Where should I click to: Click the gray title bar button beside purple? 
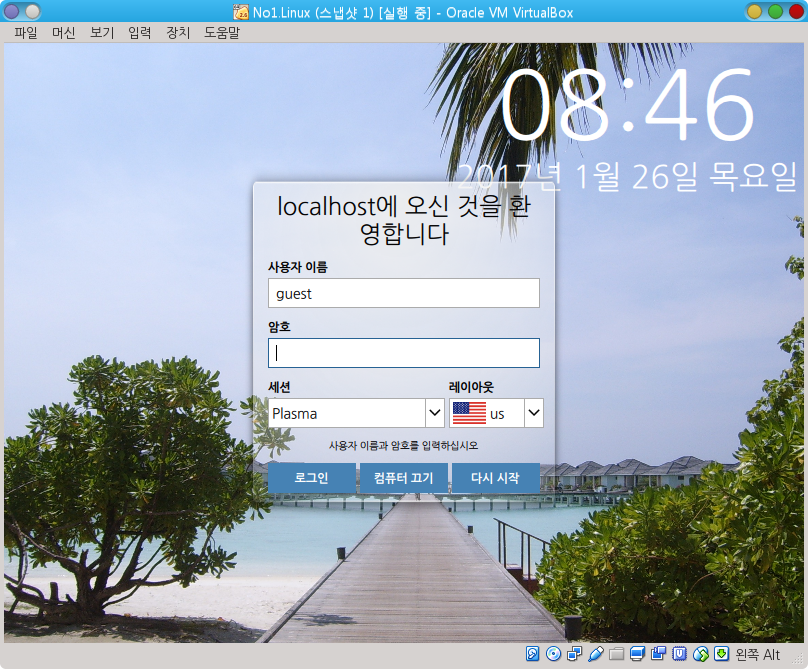coord(32,11)
